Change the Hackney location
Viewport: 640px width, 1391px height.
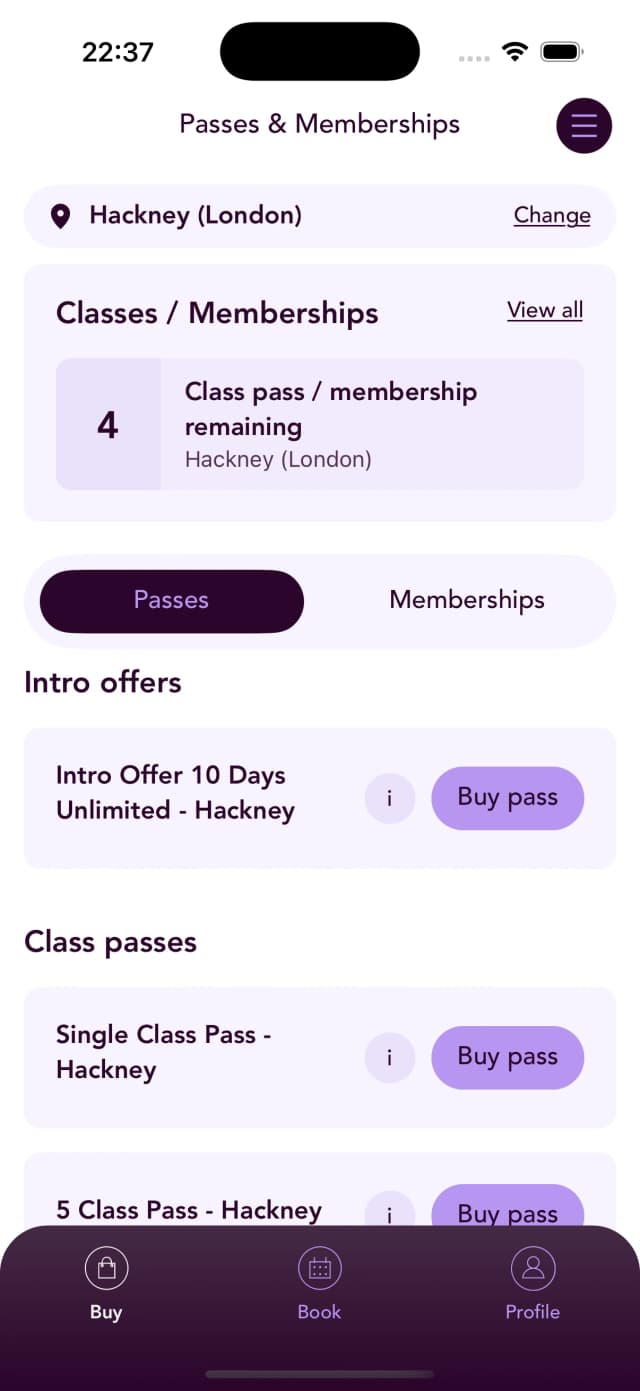[552, 215]
